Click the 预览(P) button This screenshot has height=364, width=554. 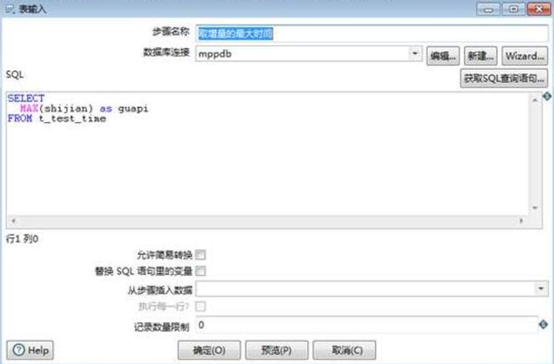pos(277,350)
